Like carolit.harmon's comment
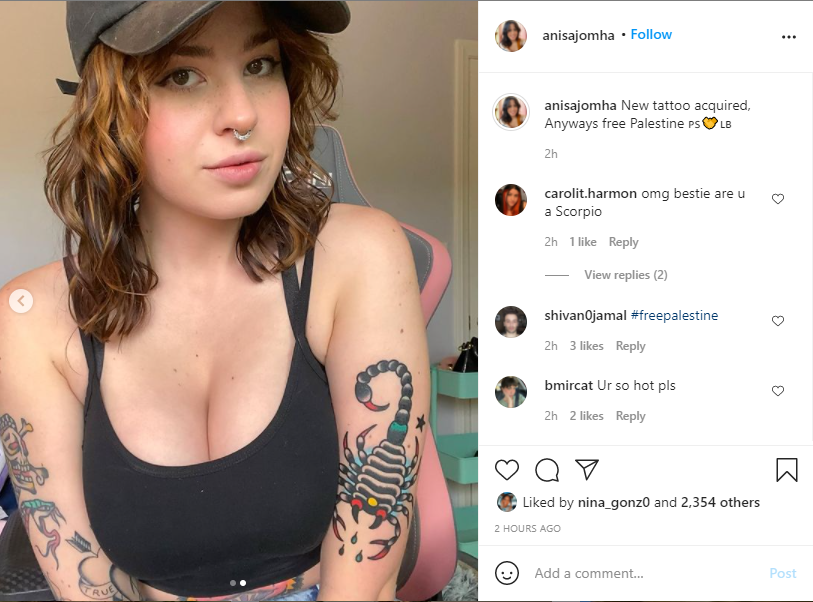This screenshot has height=602, width=813. [x=778, y=199]
